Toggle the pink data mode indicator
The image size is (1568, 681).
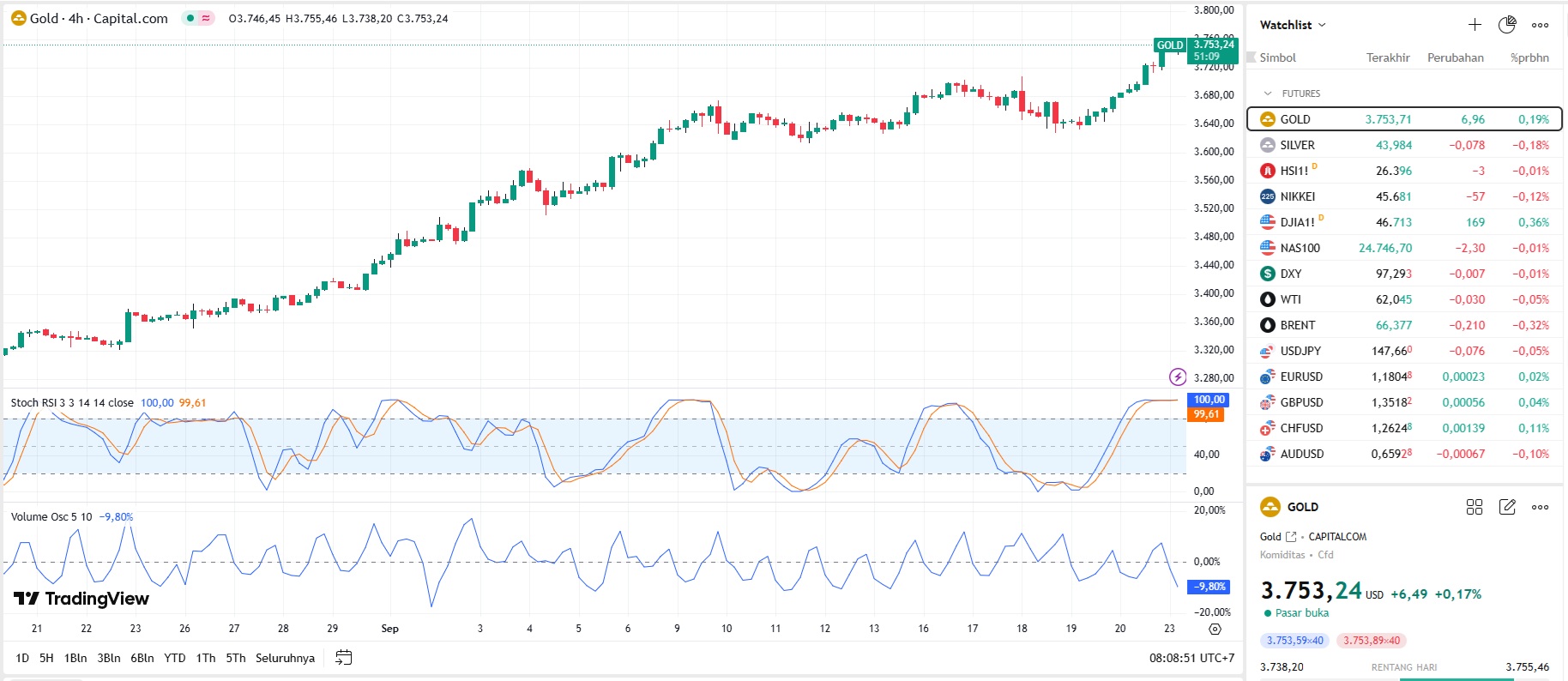point(206,18)
